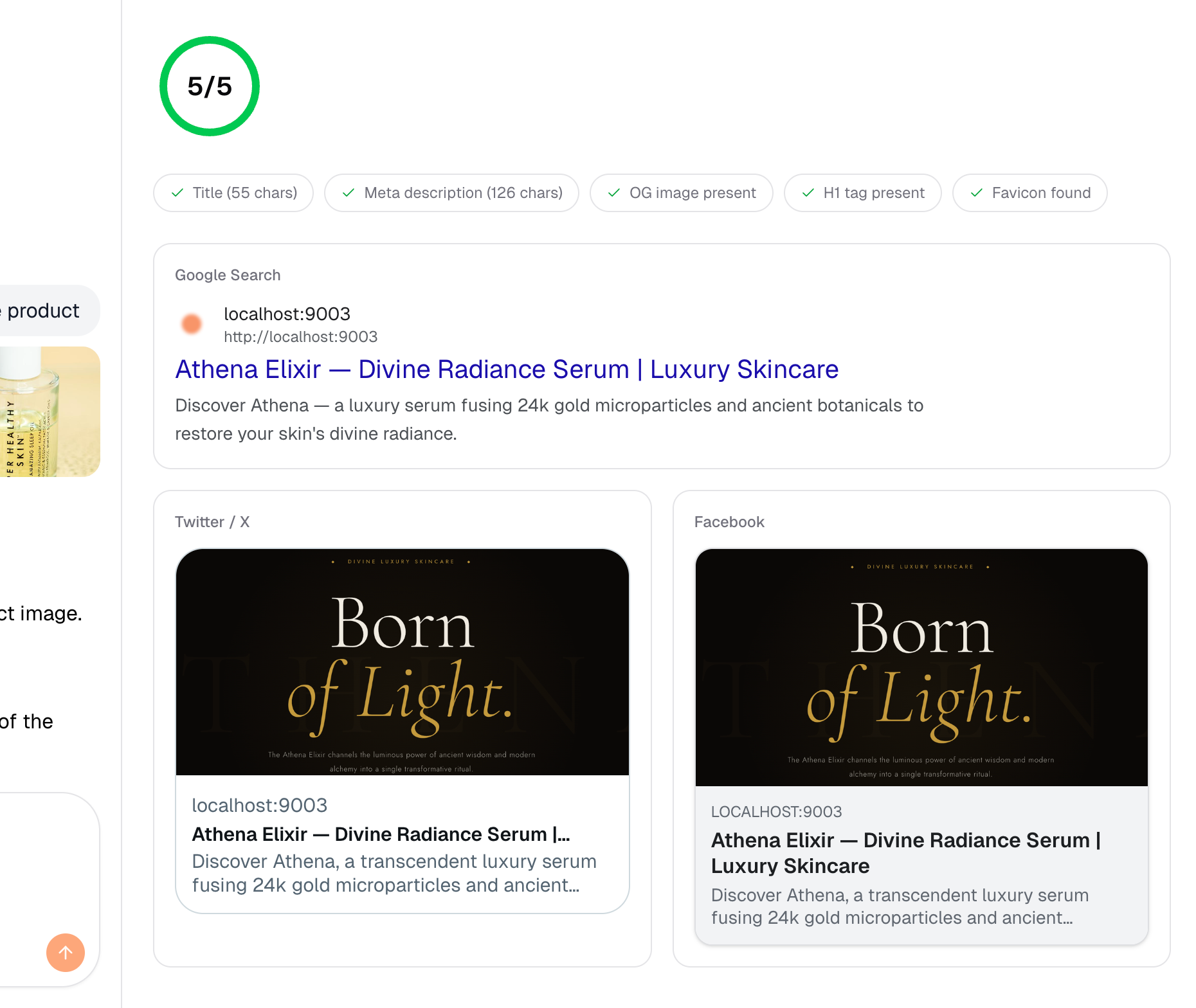1196x1008 pixels.
Task: Select the Meta description (126 chars) chip
Action: pos(451,193)
